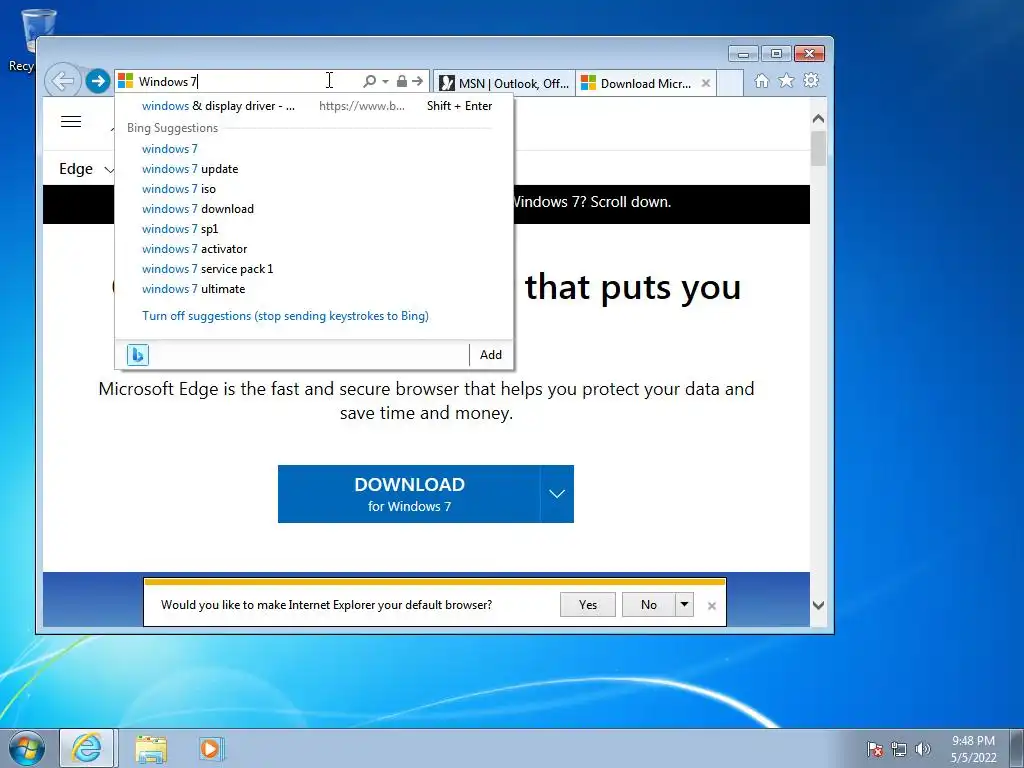Image resolution: width=1024 pixels, height=768 pixels.
Task: Click DOWNLOAD for Windows 7 button
Action: click(x=409, y=494)
